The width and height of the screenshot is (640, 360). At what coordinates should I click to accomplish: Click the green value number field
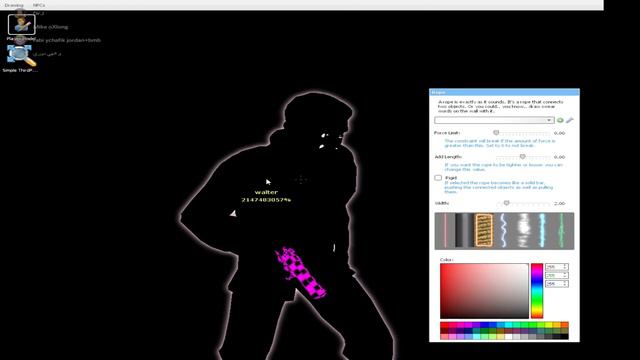pyautogui.click(x=556, y=275)
